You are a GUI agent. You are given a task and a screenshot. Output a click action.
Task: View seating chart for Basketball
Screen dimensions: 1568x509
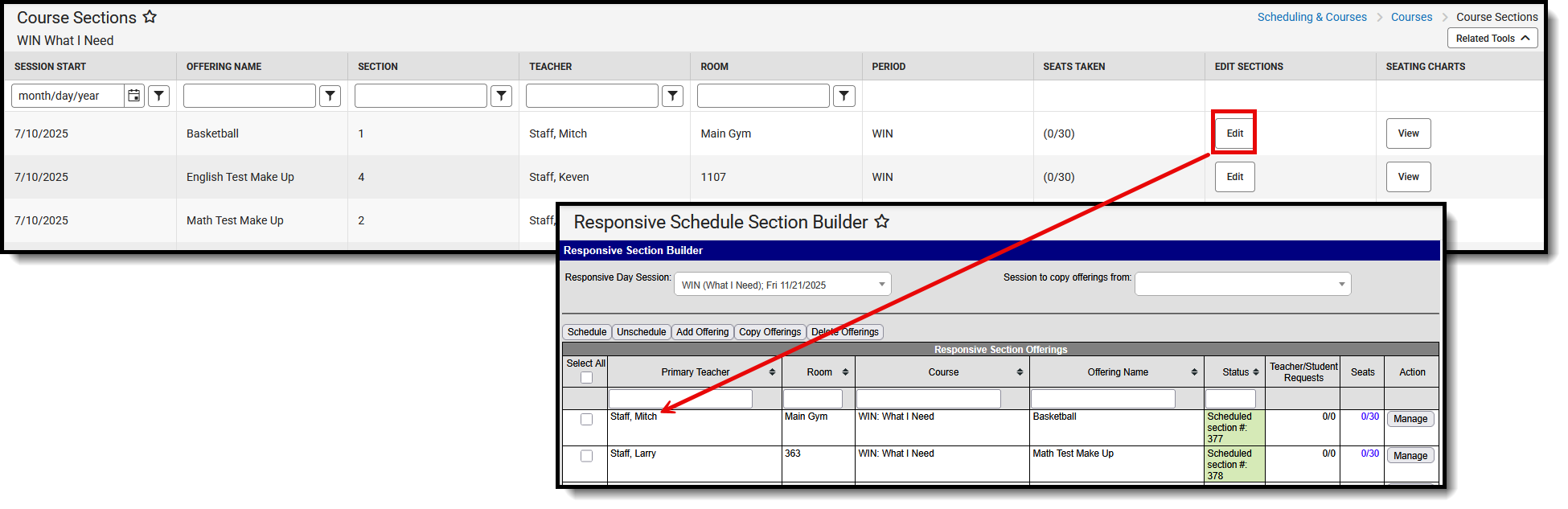(x=1409, y=133)
